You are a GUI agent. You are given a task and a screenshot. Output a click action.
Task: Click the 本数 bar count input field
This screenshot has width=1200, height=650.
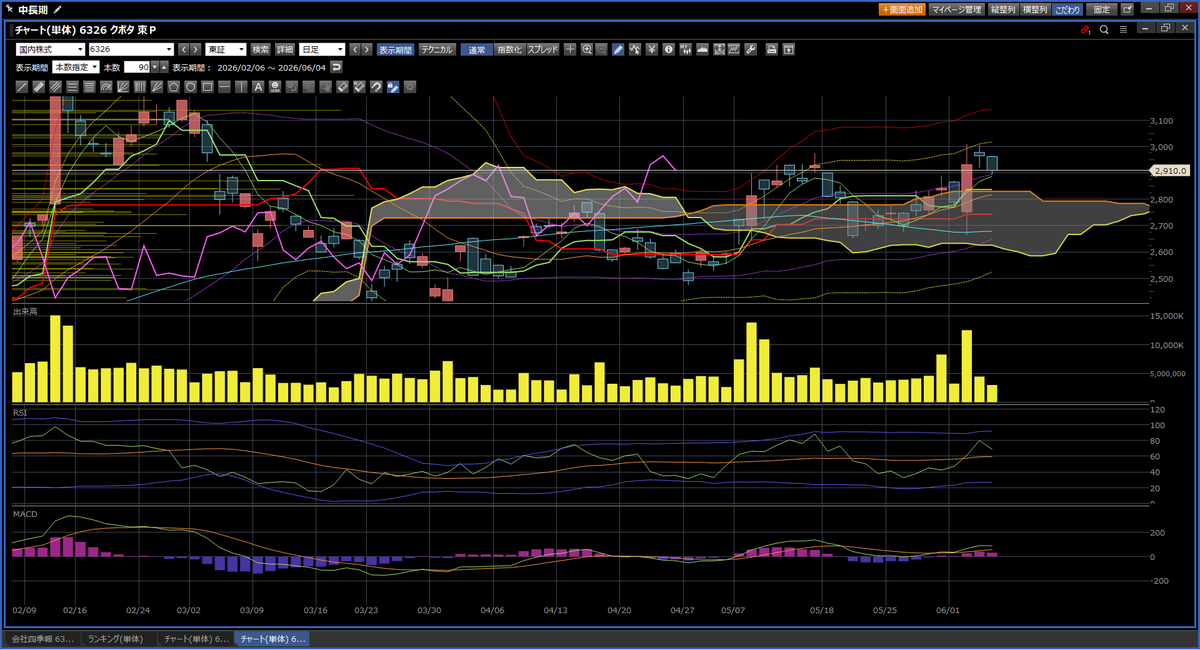coord(137,67)
